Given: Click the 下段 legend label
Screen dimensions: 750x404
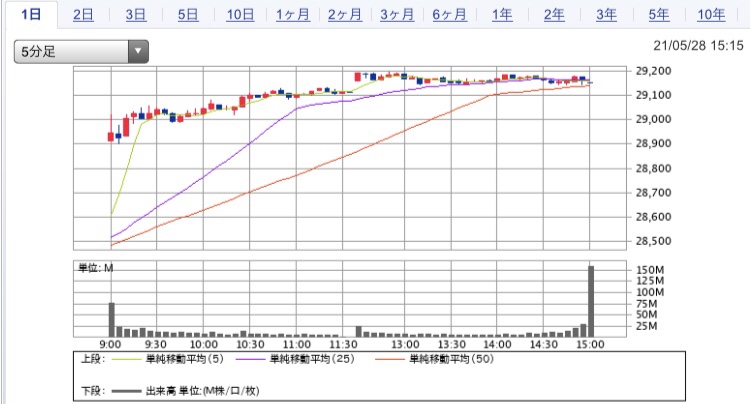Looking at the screenshot, I should tap(93, 391).
